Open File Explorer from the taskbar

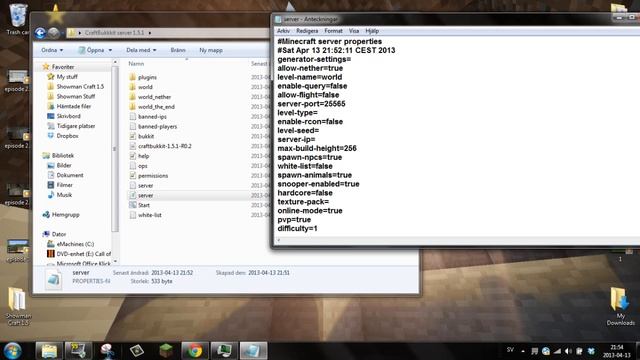pos(49,351)
